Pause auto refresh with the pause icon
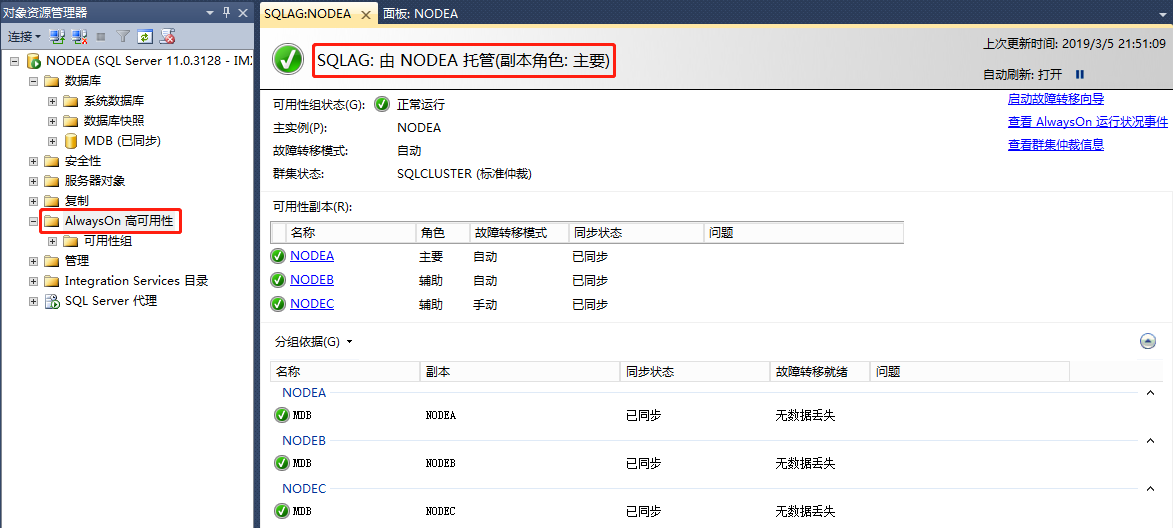The height and width of the screenshot is (528, 1173). point(1079,74)
